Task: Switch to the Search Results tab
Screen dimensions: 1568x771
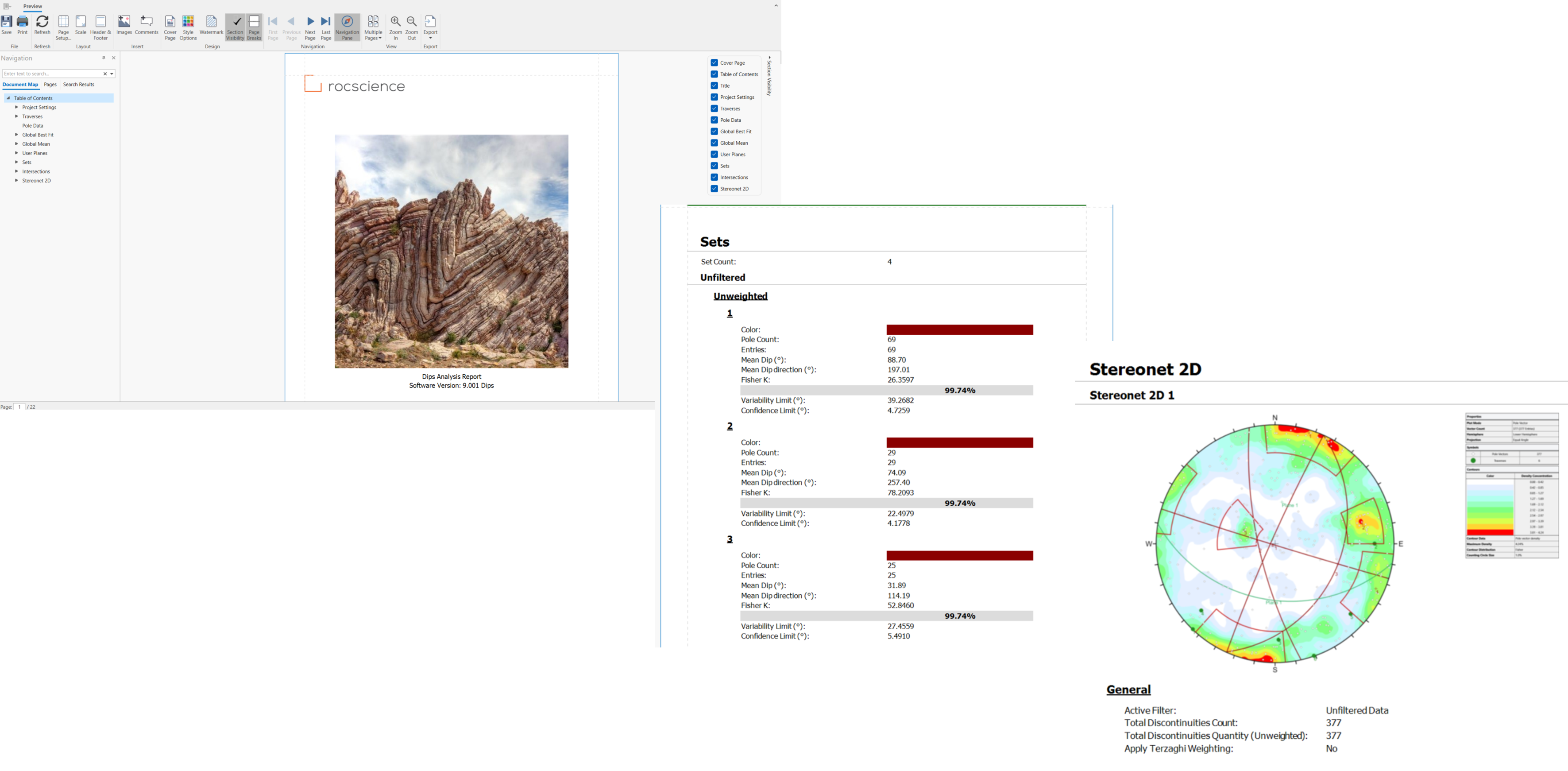Action: pos(78,85)
